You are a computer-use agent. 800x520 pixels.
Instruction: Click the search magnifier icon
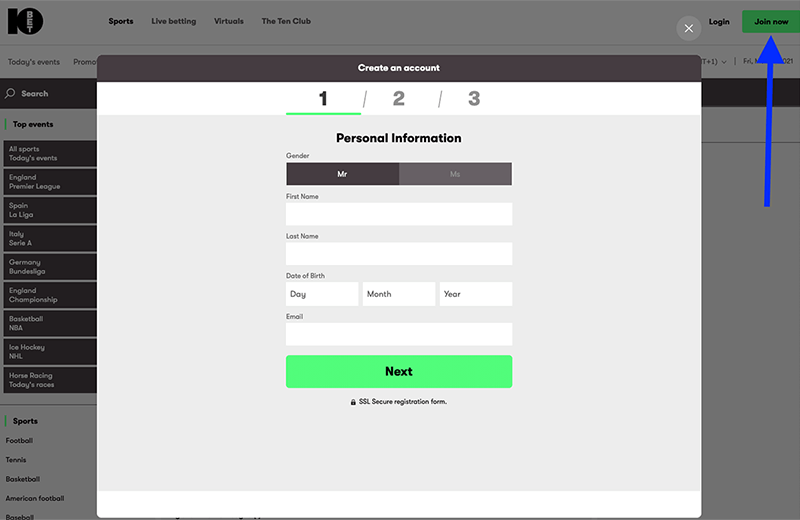coord(11,94)
